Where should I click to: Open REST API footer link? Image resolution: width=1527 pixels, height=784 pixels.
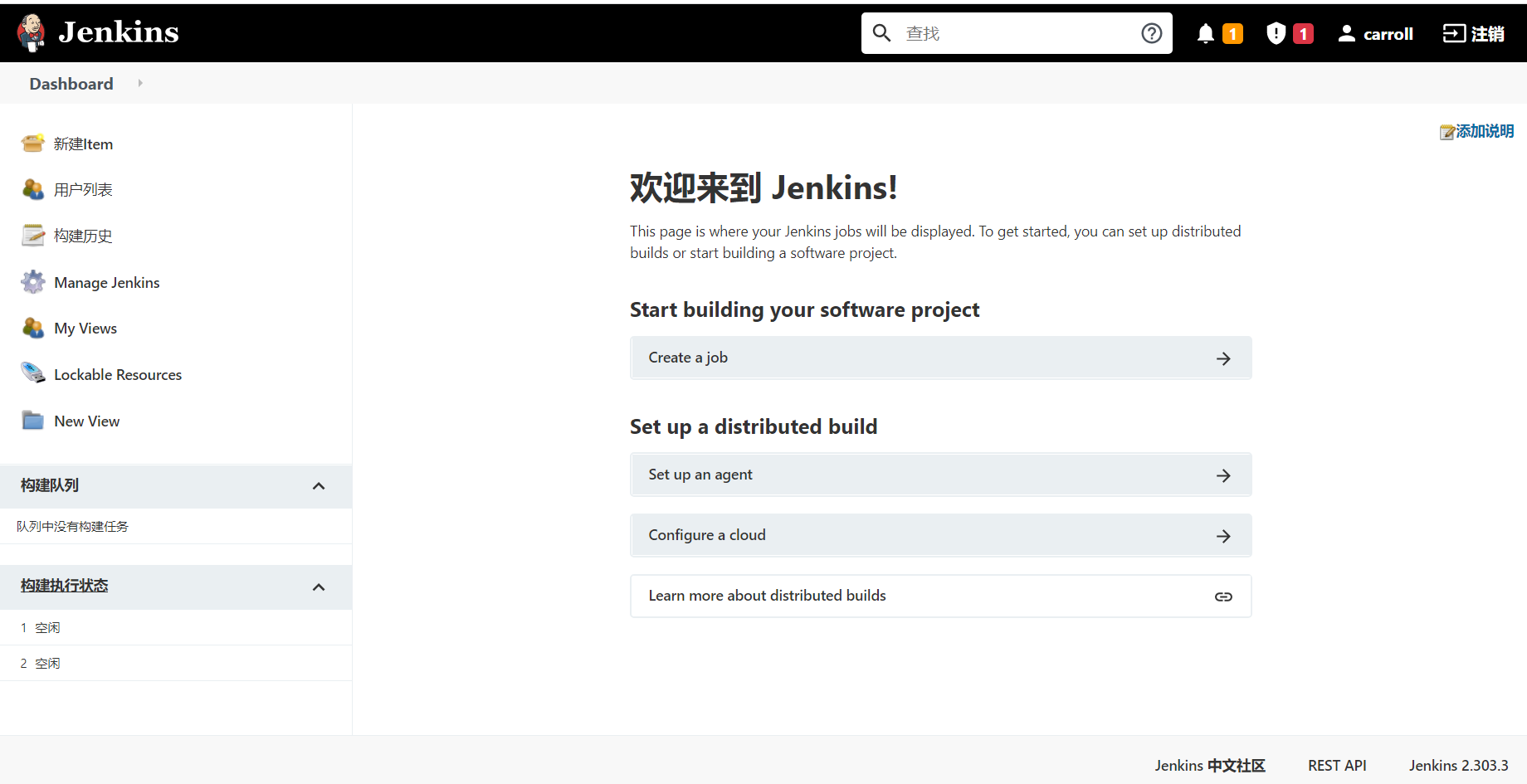[1337, 766]
